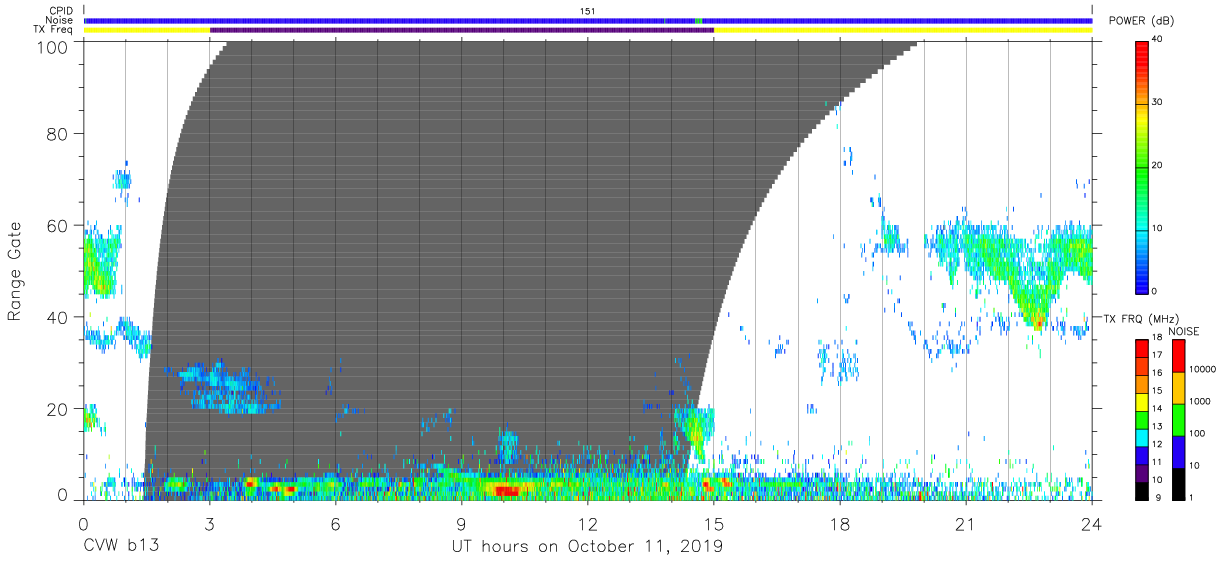The image size is (1228, 567).
Task: Click the 10000 tick on NOISE legend
Action: (1202, 369)
